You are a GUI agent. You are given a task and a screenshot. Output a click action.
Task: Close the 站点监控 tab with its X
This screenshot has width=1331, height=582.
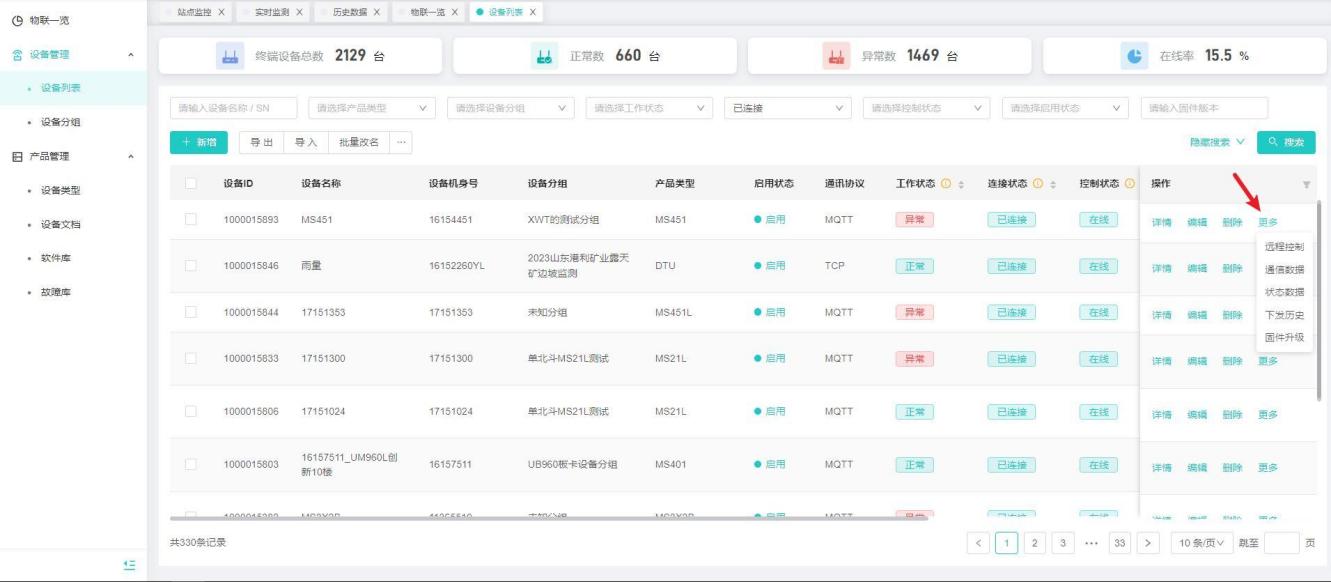(x=220, y=12)
